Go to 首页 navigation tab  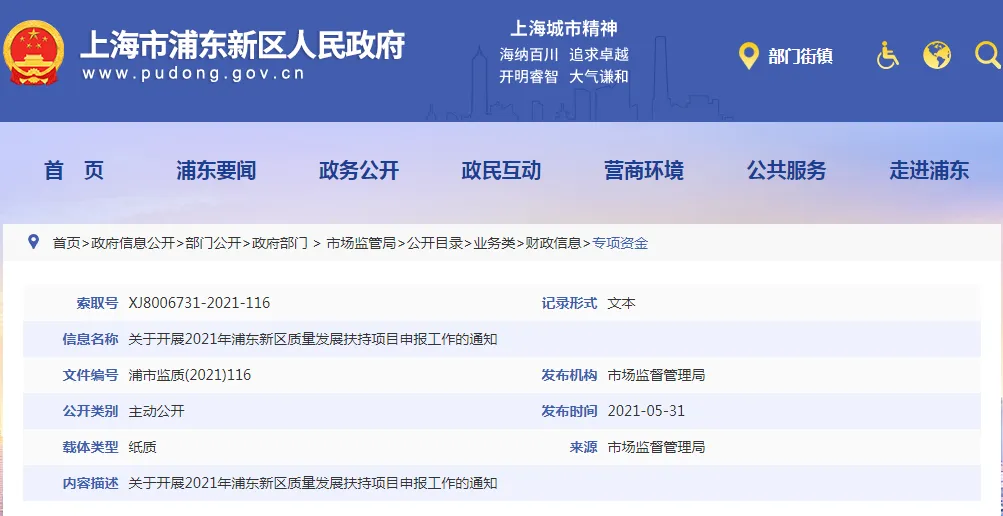74,170
